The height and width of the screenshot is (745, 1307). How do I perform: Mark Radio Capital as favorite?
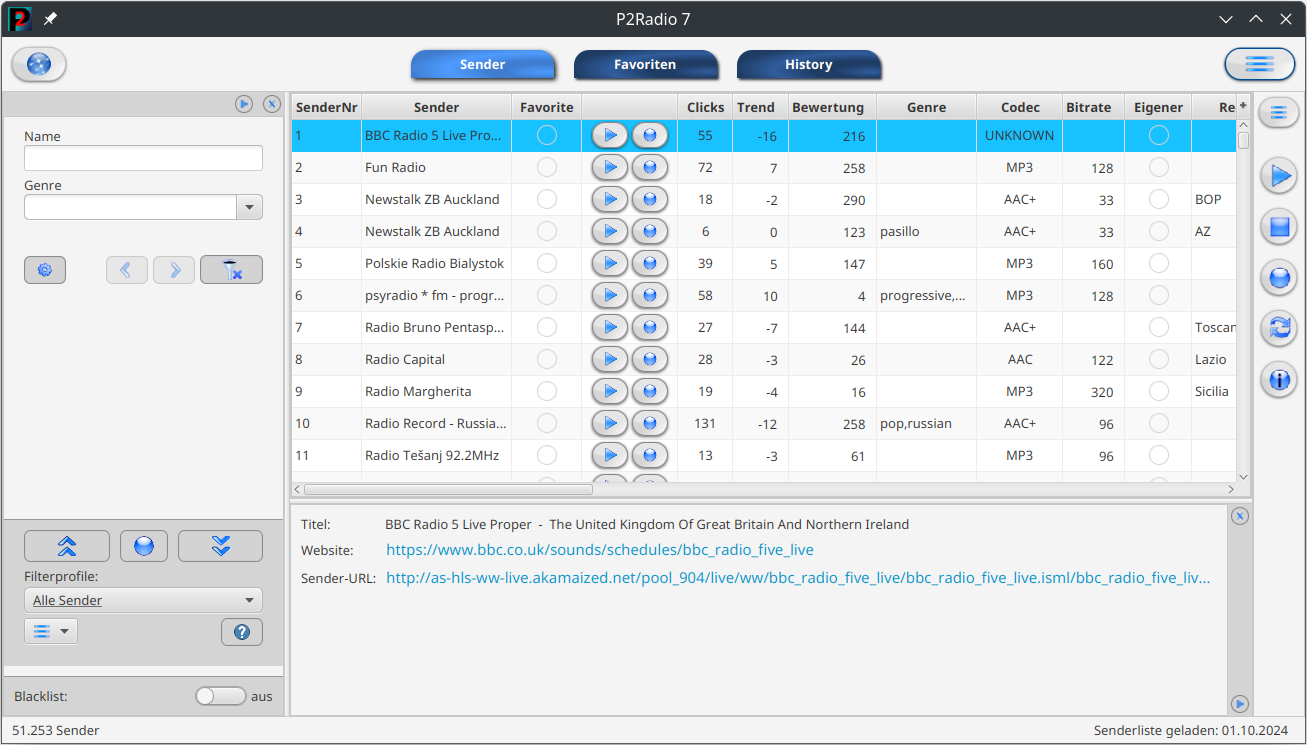[547, 359]
